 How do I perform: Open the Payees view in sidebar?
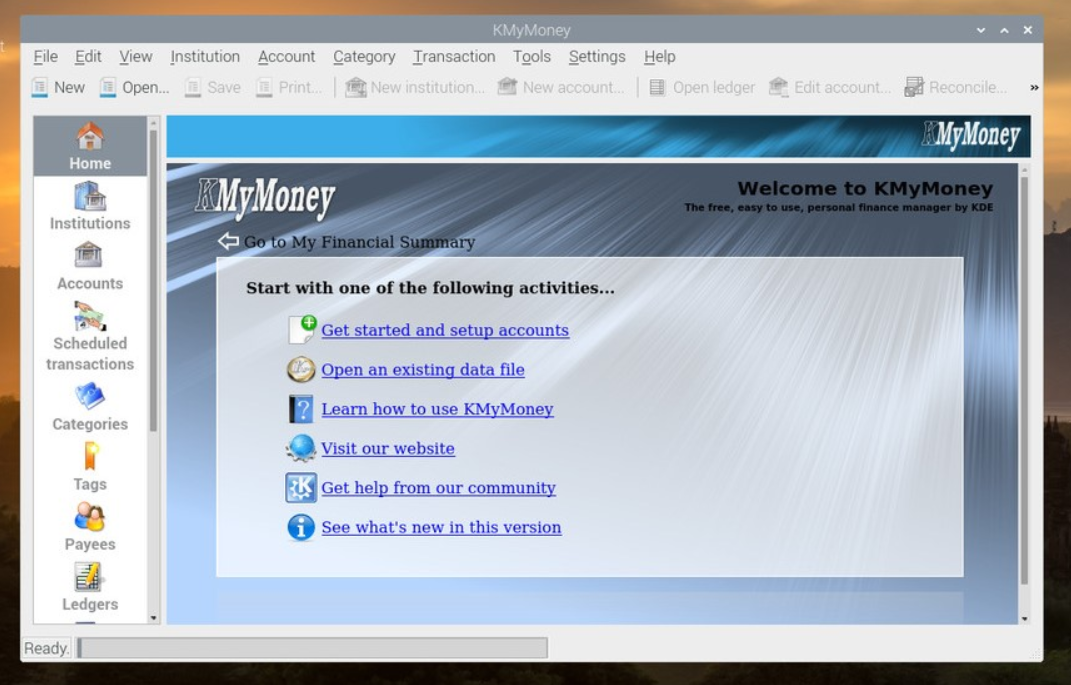click(89, 527)
